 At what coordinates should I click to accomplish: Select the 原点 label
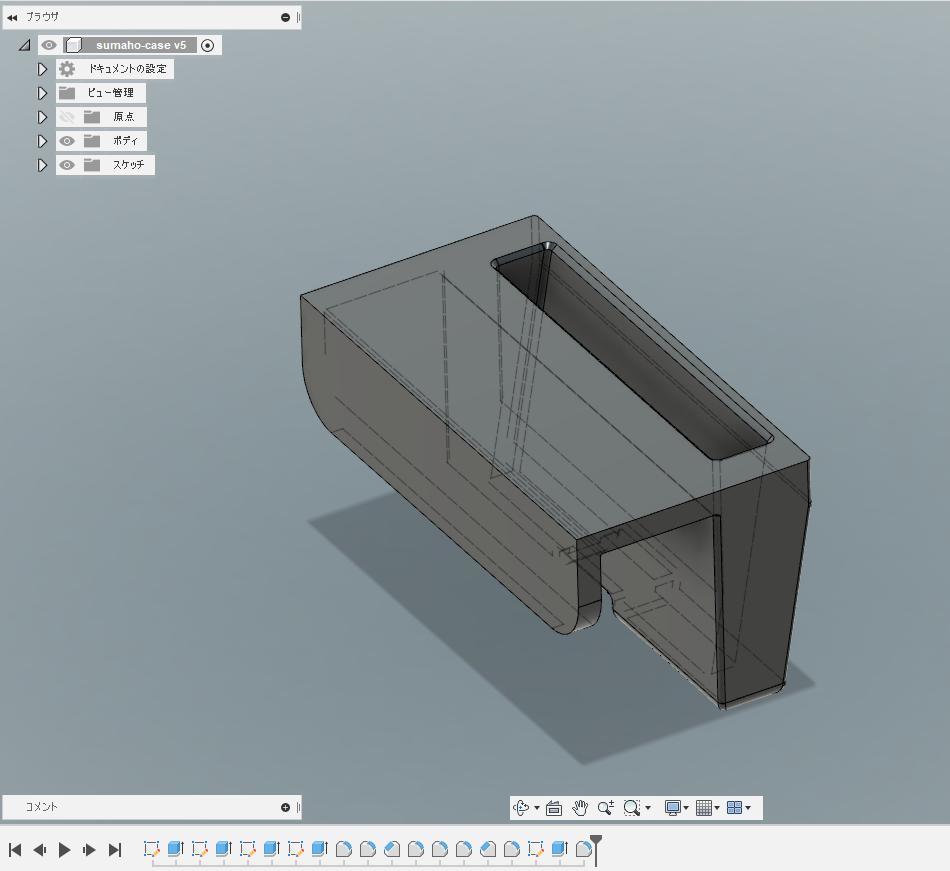124,117
